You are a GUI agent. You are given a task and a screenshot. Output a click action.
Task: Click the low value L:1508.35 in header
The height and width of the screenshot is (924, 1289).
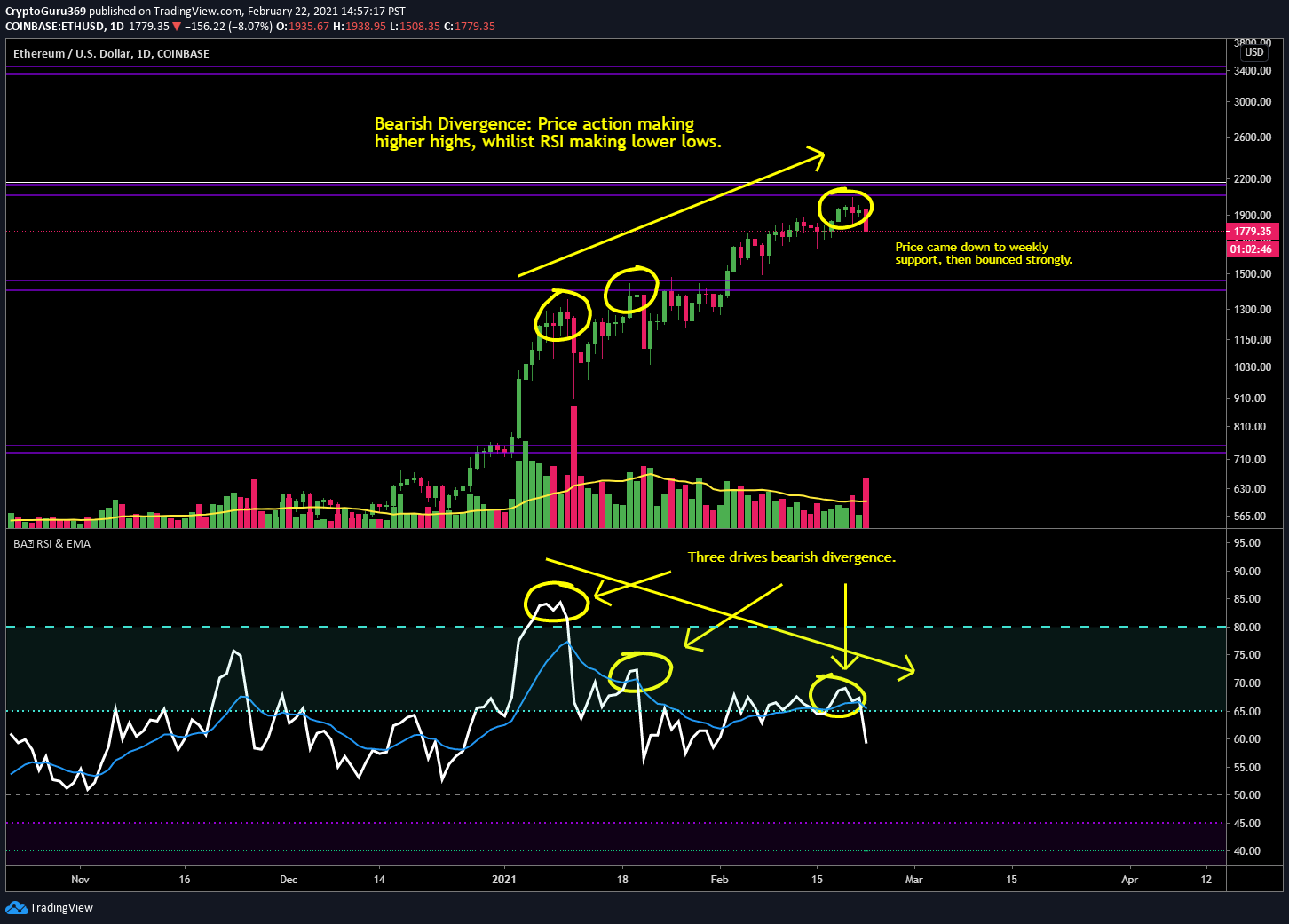[x=415, y=27]
